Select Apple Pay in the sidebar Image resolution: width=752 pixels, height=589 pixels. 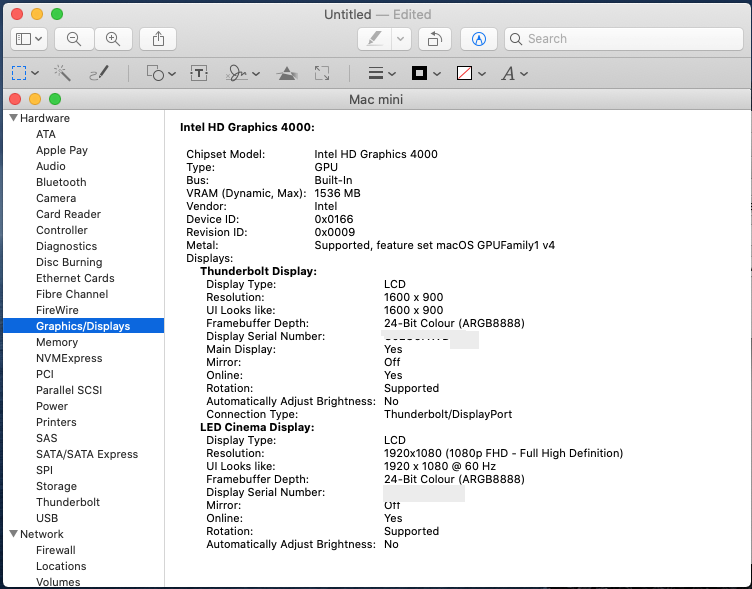[62, 150]
